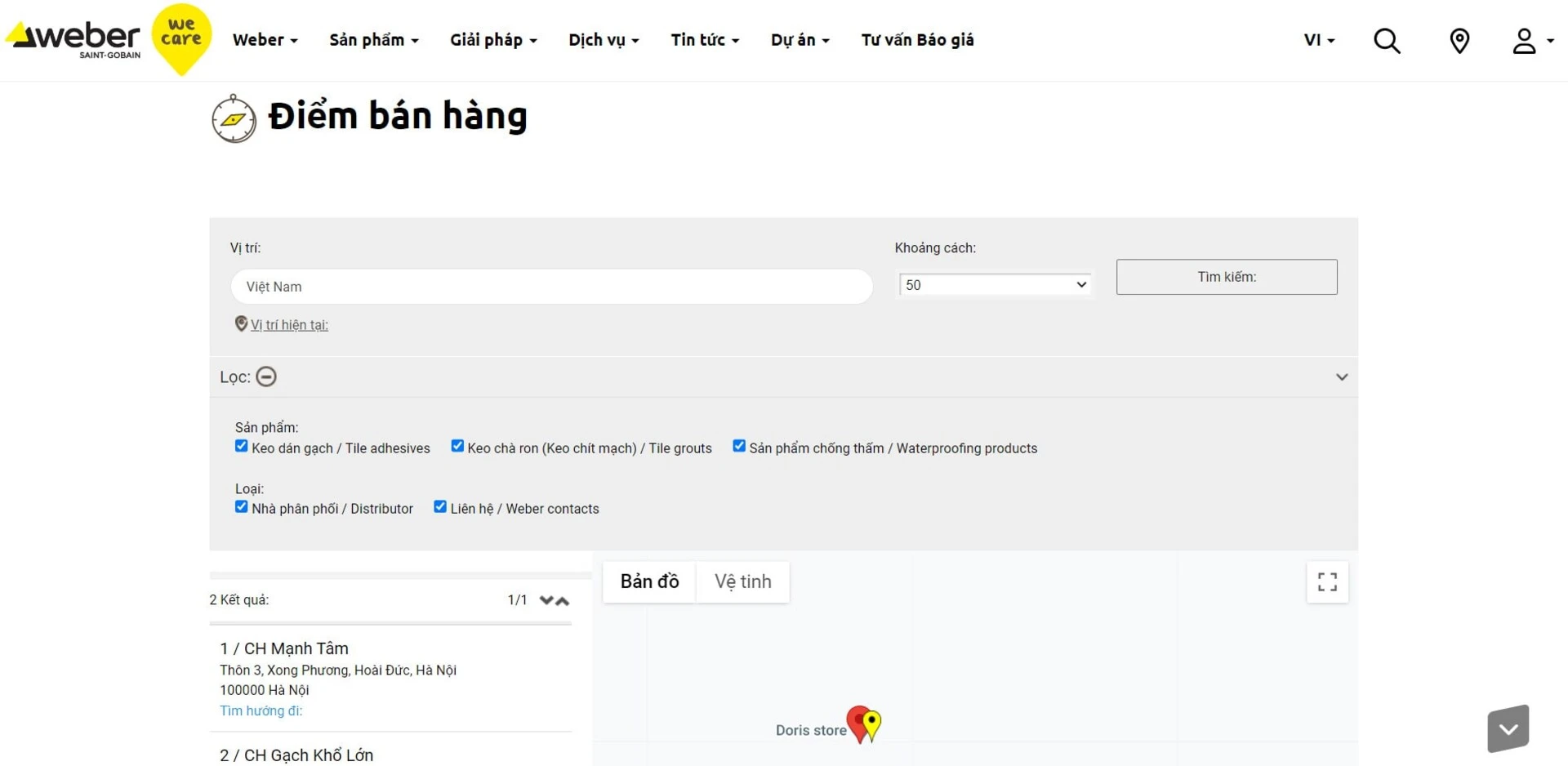
Task: Uncheck Nhà phân phối / Distributor filter
Action: point(241,506)
